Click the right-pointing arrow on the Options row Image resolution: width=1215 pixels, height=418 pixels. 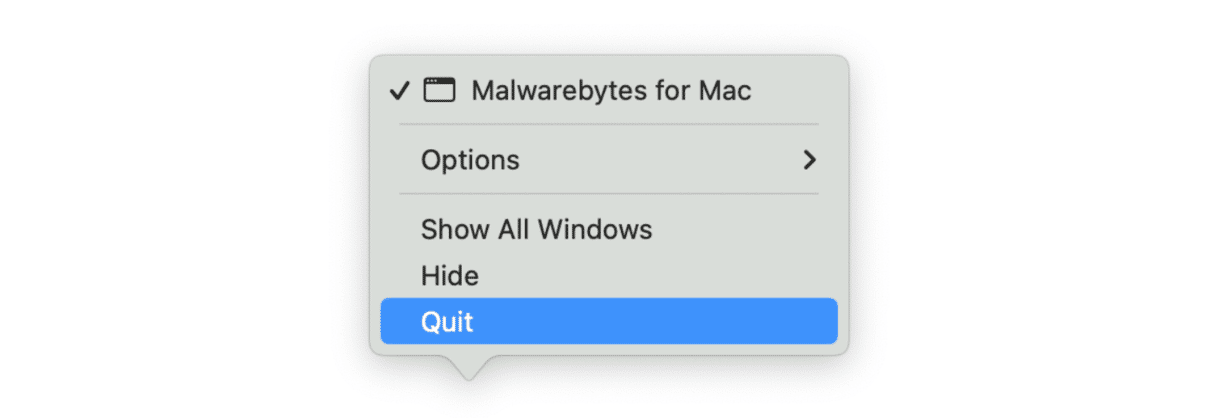tap(810, 160)
